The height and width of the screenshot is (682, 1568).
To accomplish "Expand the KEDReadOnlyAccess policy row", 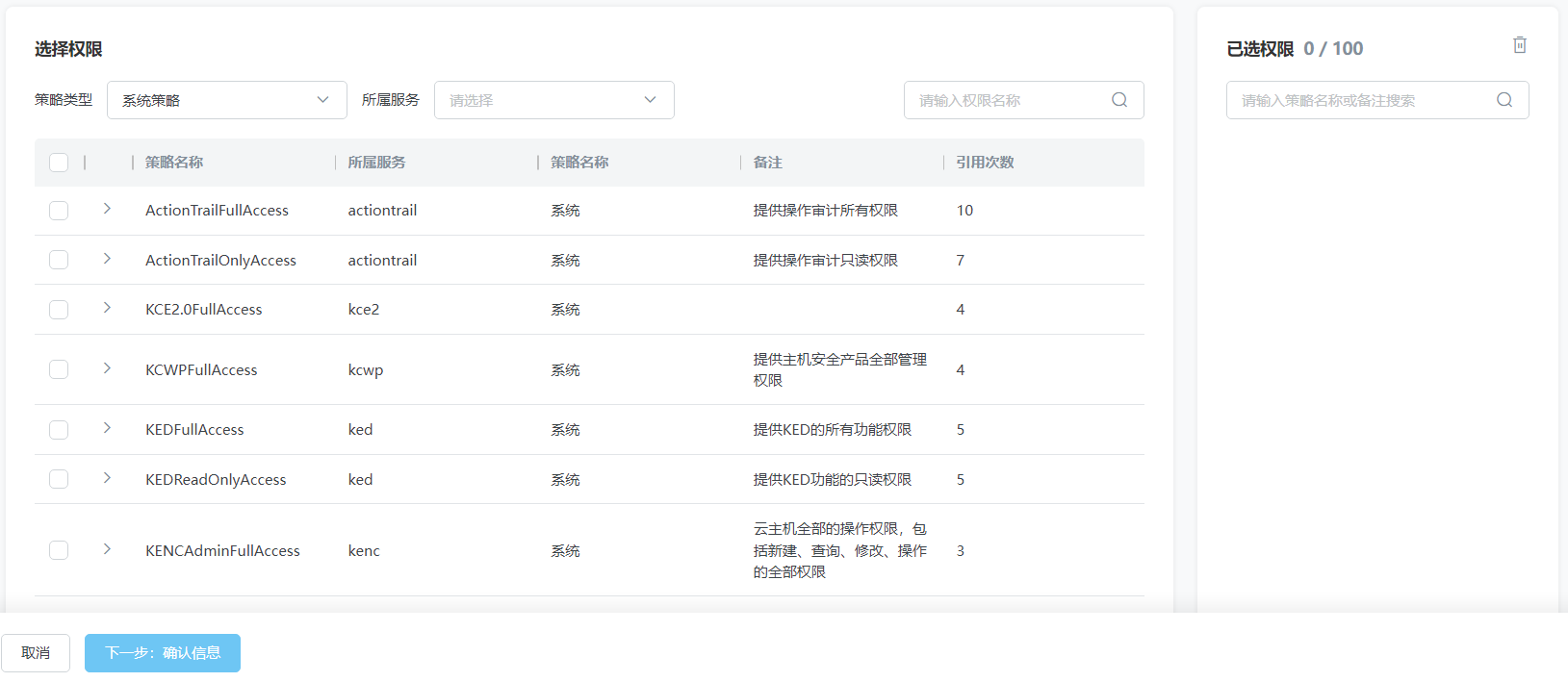I will (x=107, y=478).
